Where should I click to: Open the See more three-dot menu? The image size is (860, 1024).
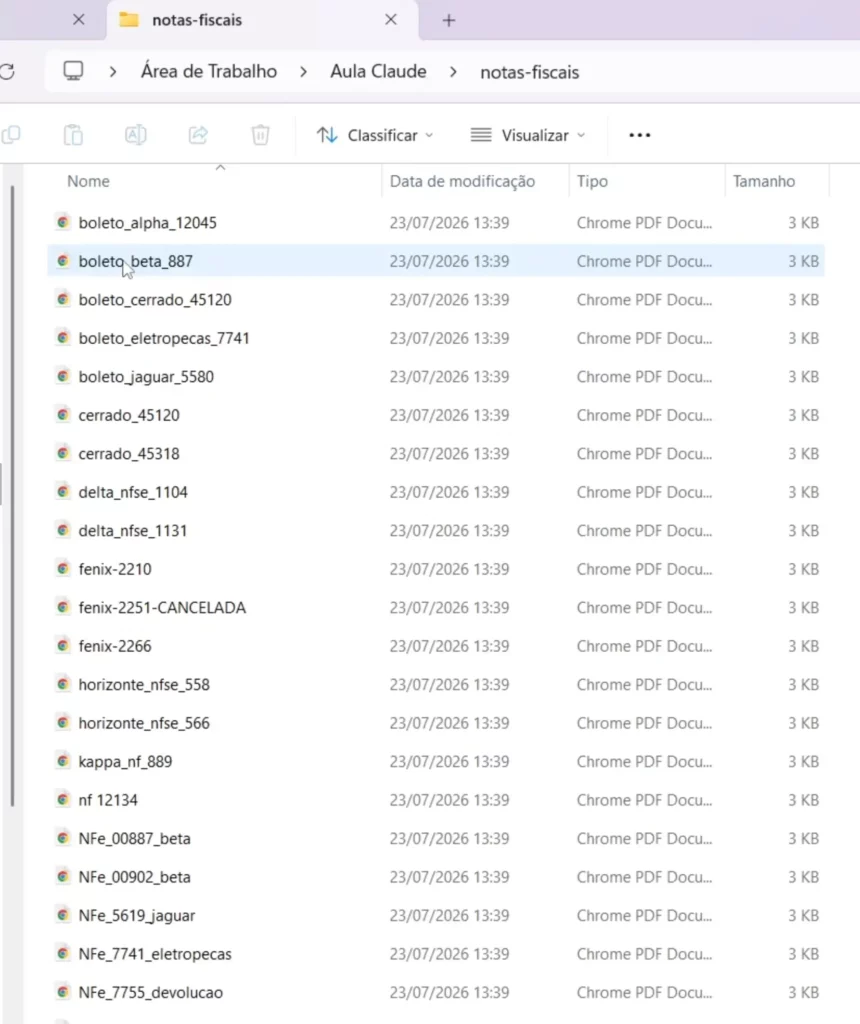[639, 135]
